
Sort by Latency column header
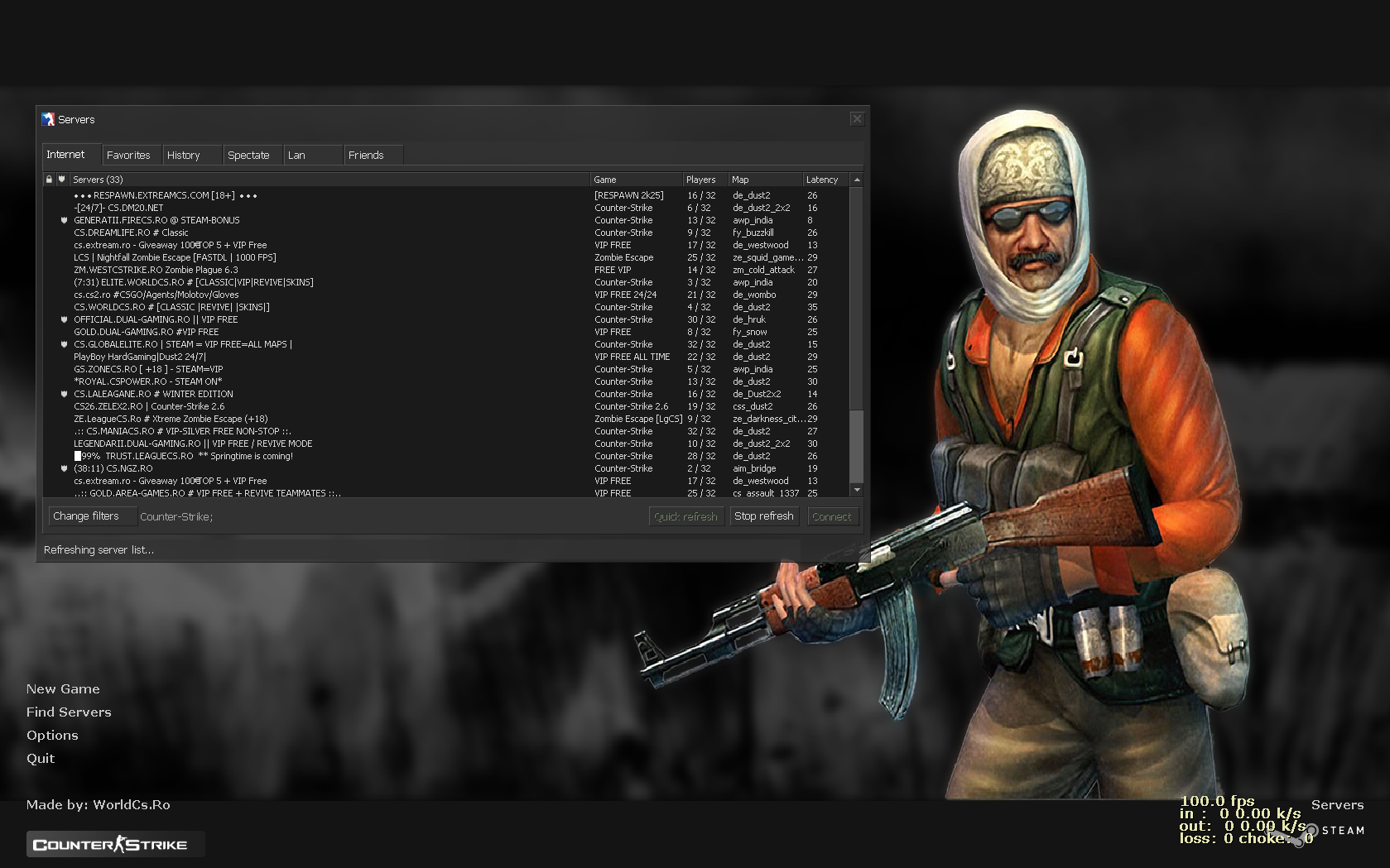click(x=825, y=180)
